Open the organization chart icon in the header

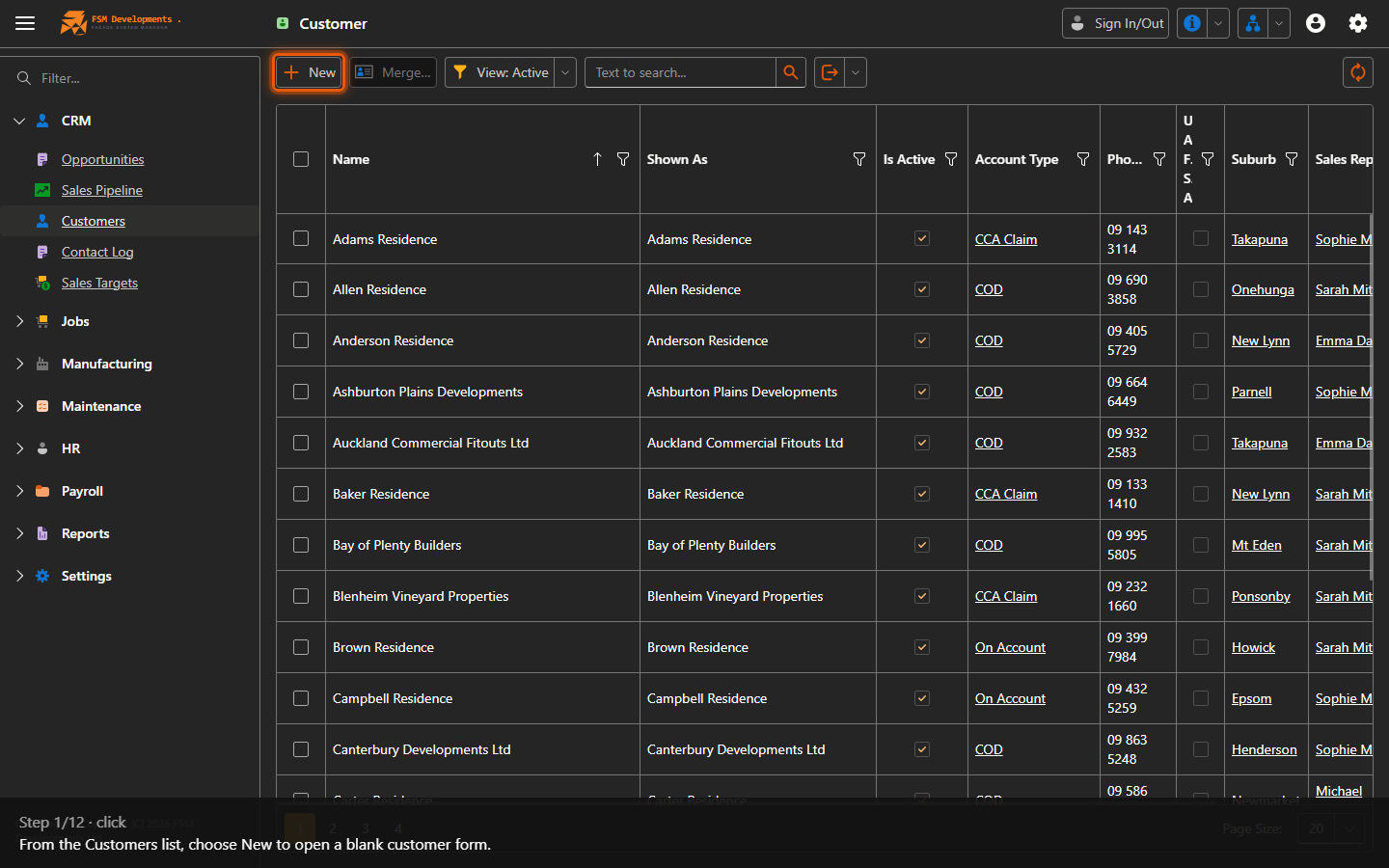coord(1253,23)
